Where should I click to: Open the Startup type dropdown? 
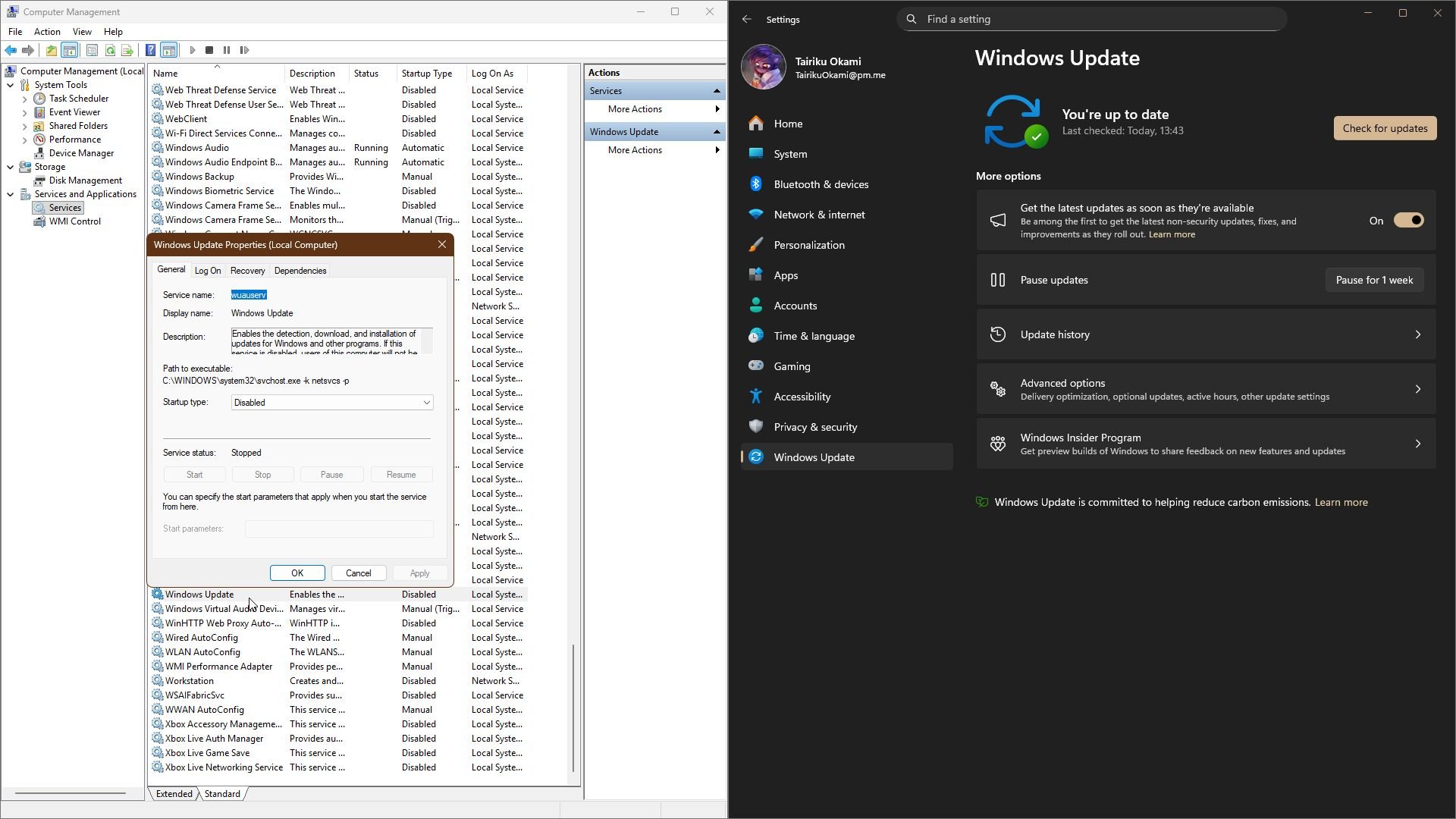coord(332,403)
